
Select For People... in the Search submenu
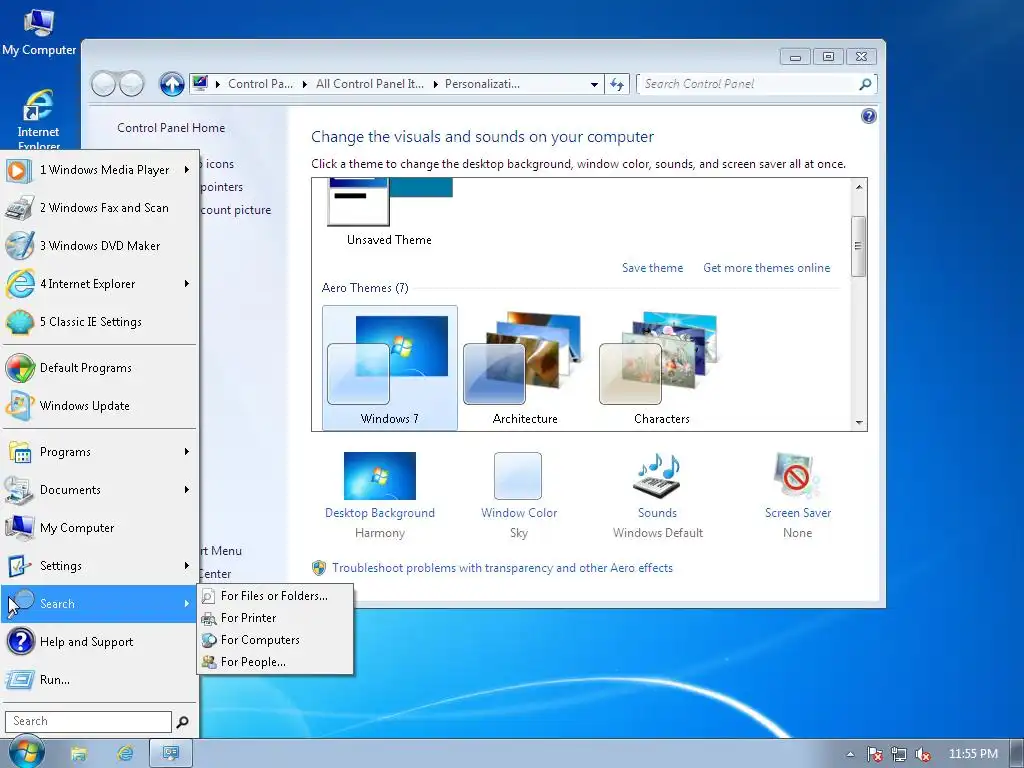(276, 662)
